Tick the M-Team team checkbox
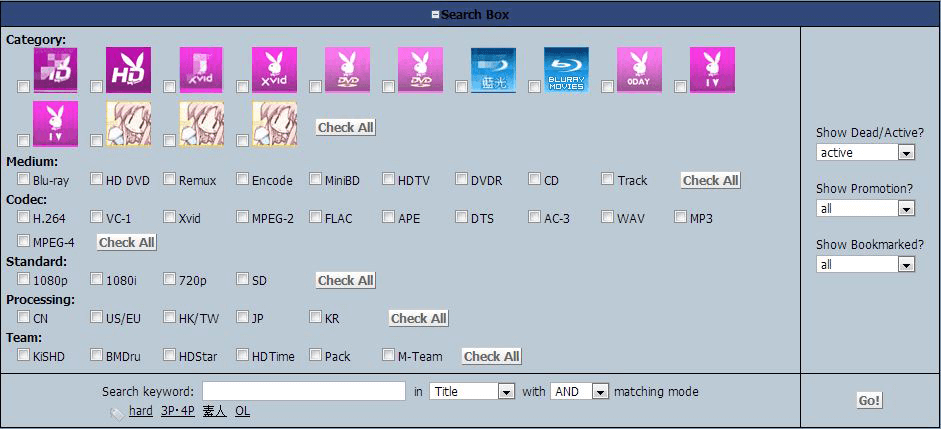 388,355
